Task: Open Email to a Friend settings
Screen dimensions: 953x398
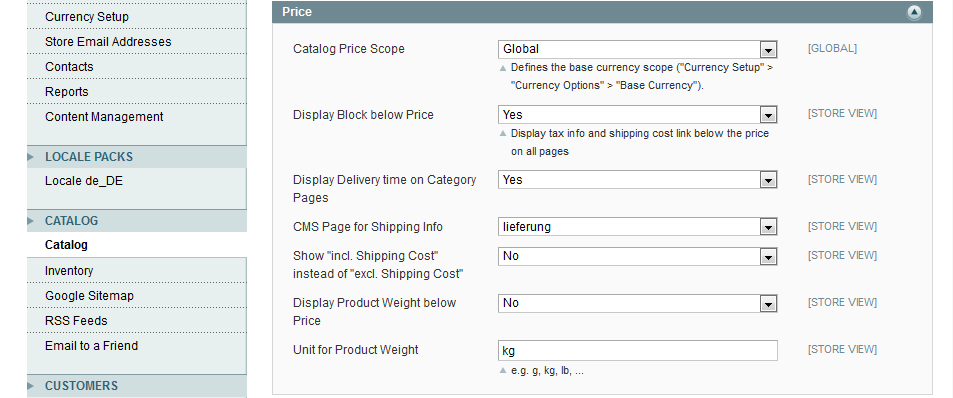Action: (x=91, y=346)
